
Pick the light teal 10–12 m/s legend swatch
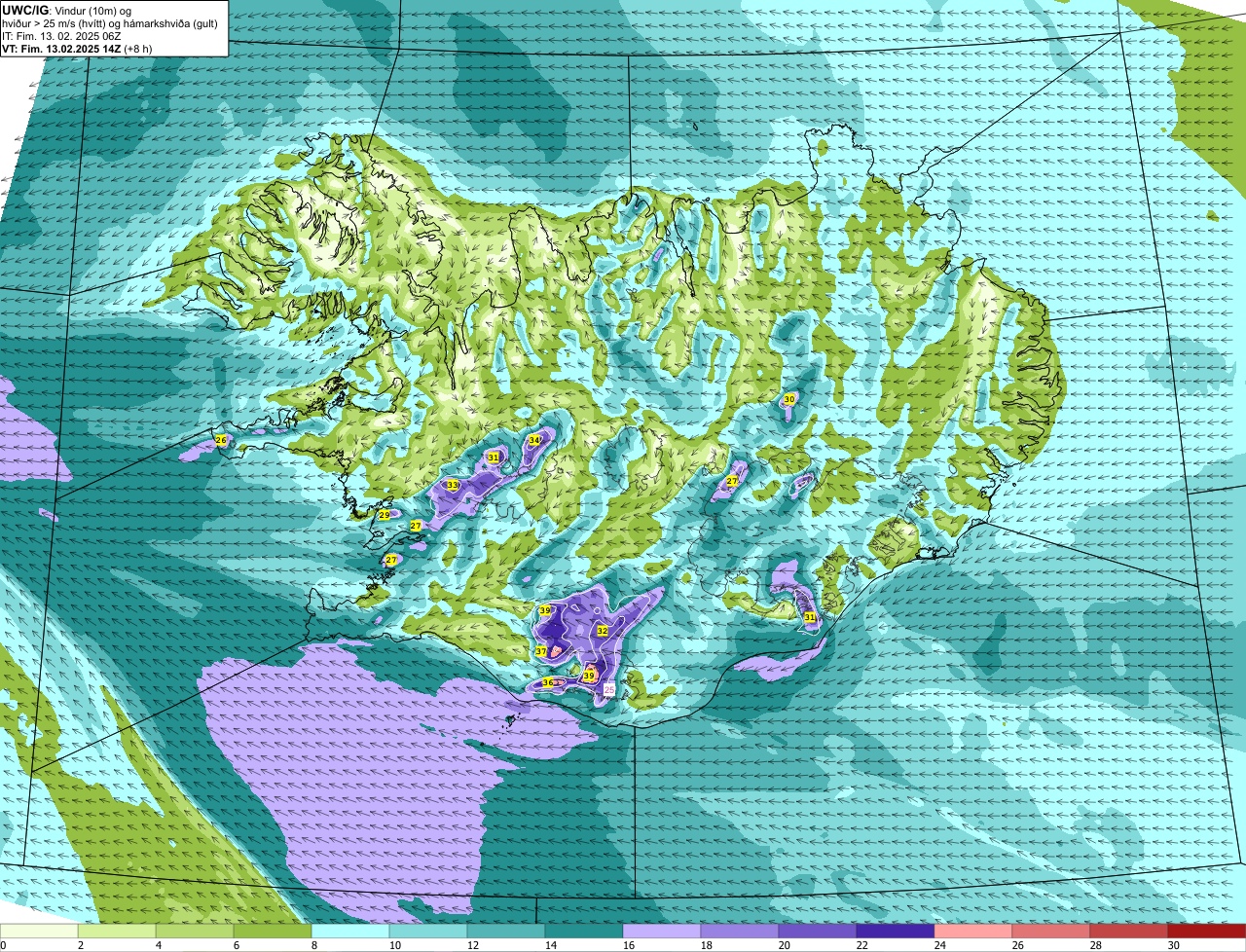click(x=428, y=931)
